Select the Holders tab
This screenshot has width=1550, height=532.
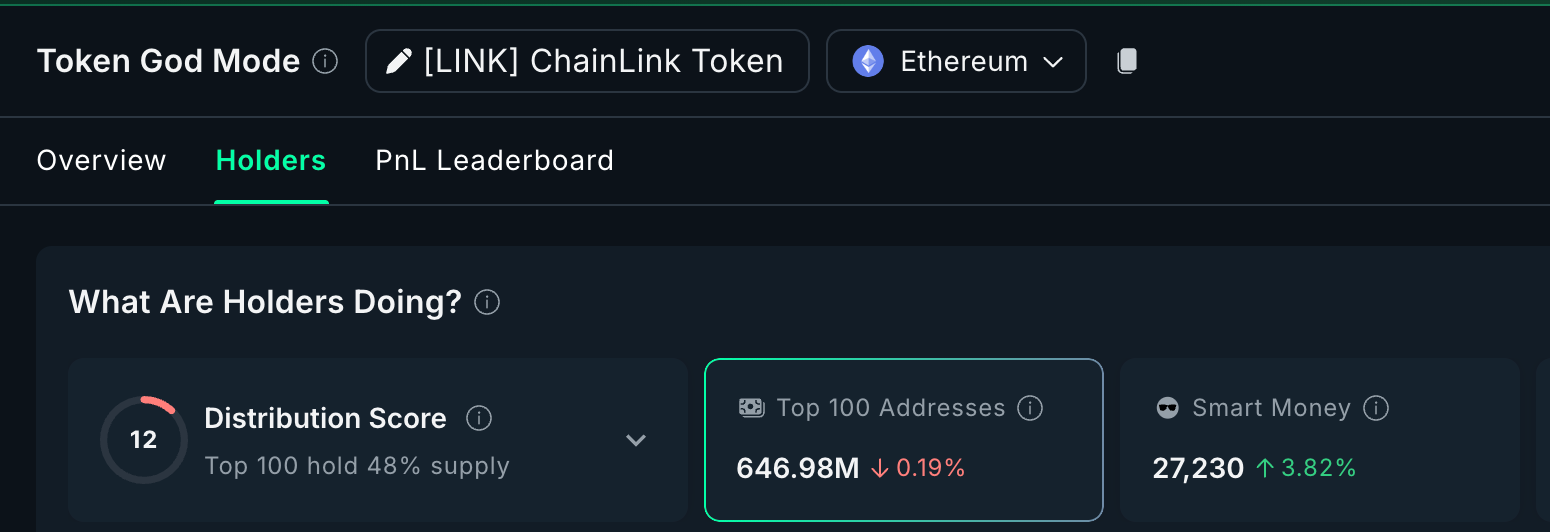[x=271, y=161]
